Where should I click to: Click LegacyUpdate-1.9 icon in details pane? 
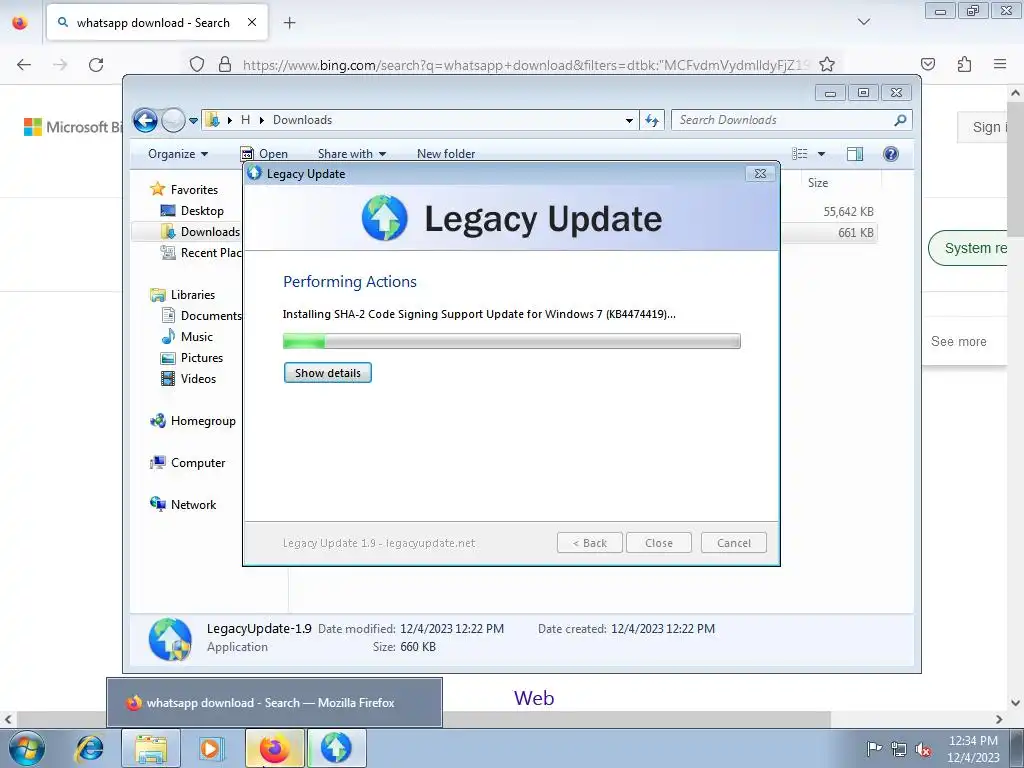click(x=170, y=639)
